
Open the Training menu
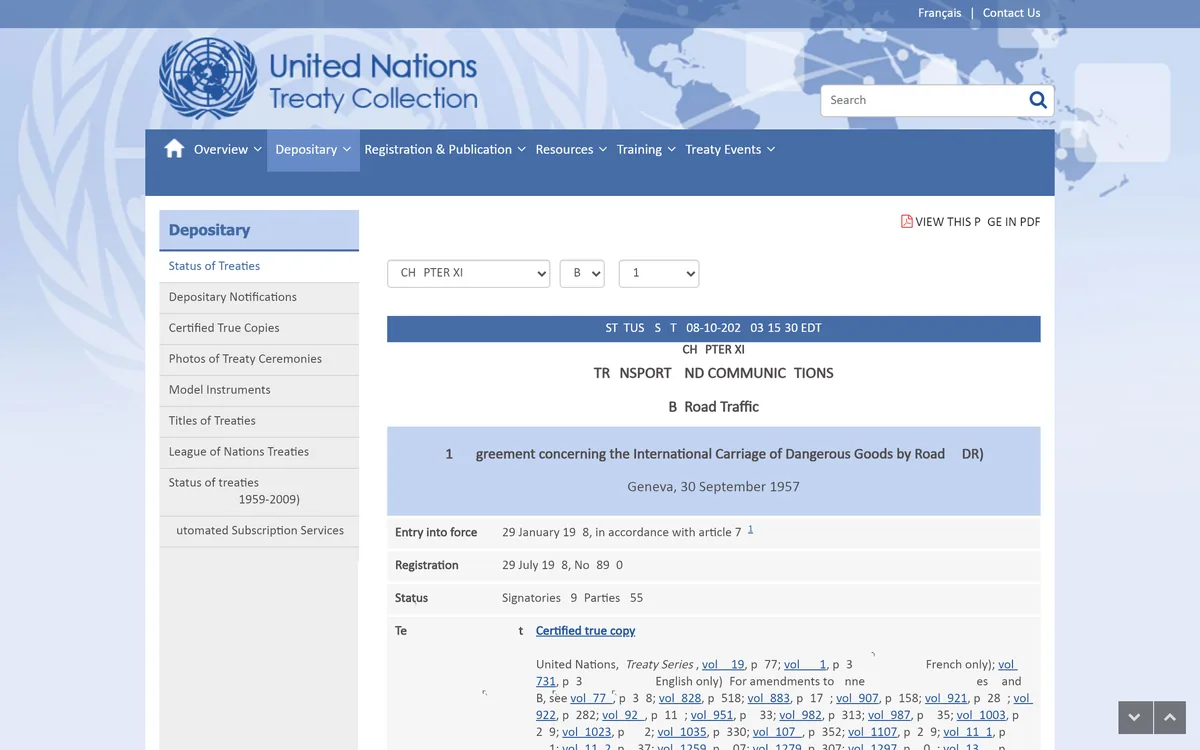(x=646, y=150)
